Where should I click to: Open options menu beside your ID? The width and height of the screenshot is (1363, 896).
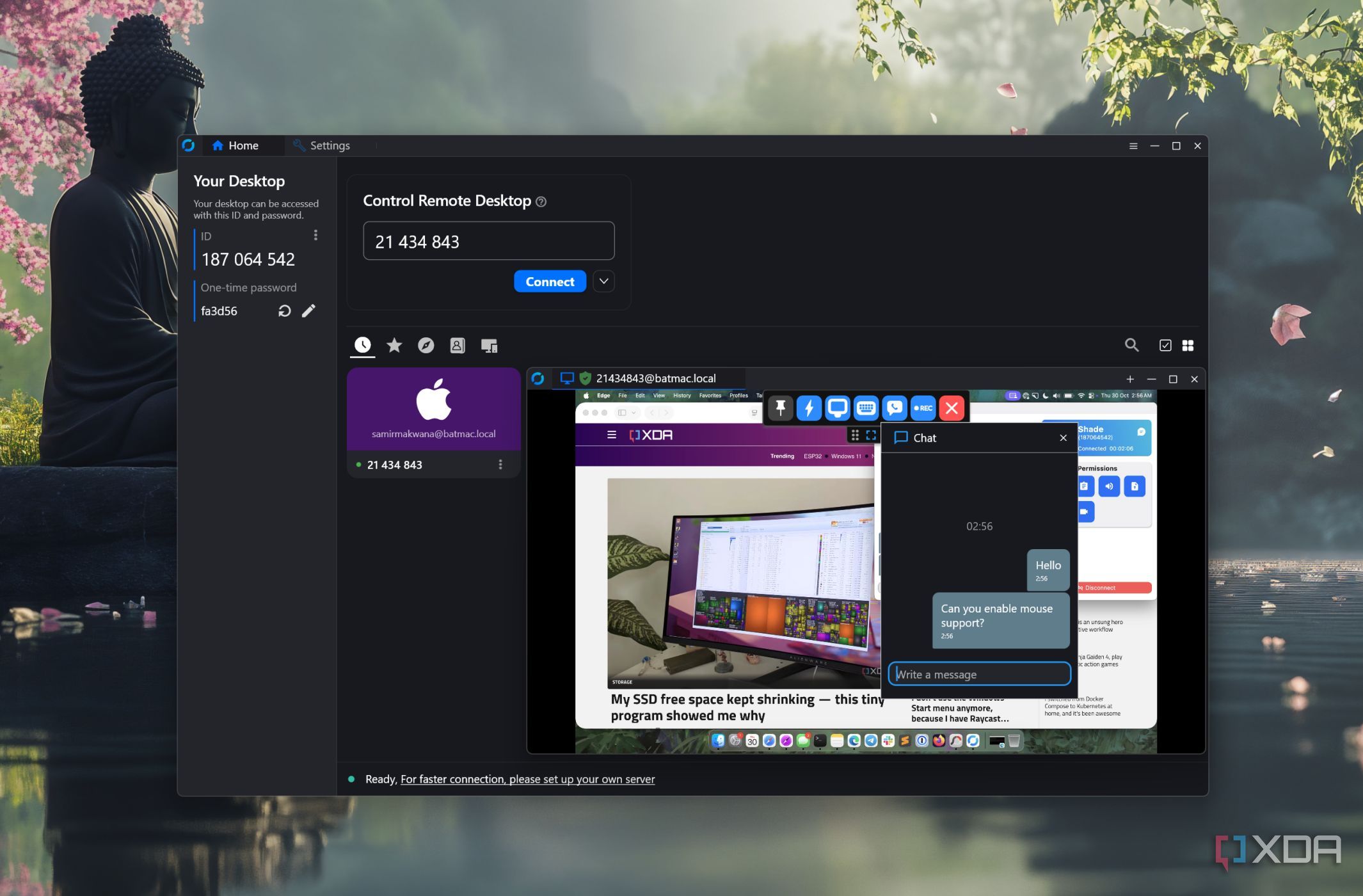click(x=315, y=236)
